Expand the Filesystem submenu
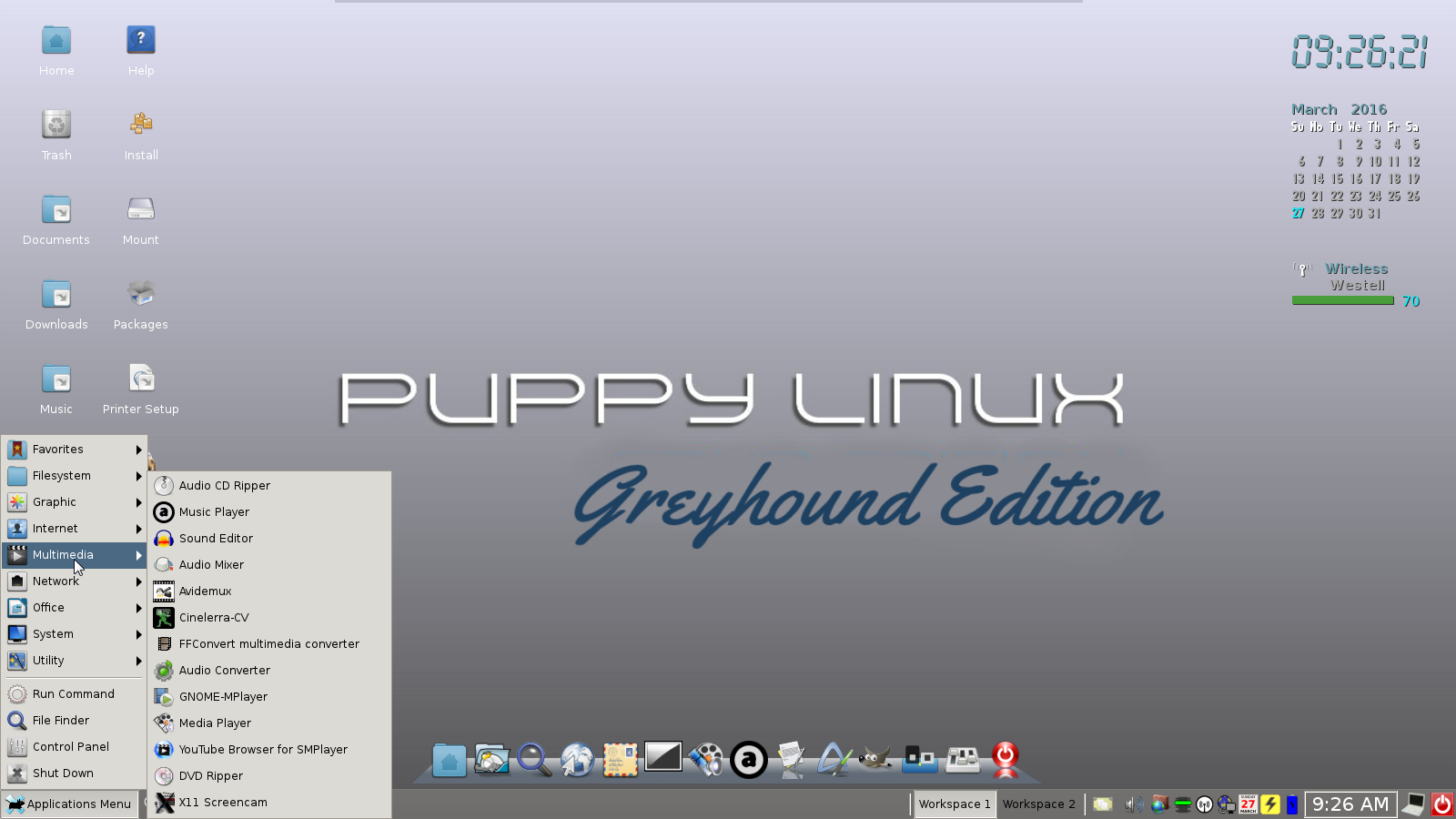1456x819 pixels. [x=75, y=476]
